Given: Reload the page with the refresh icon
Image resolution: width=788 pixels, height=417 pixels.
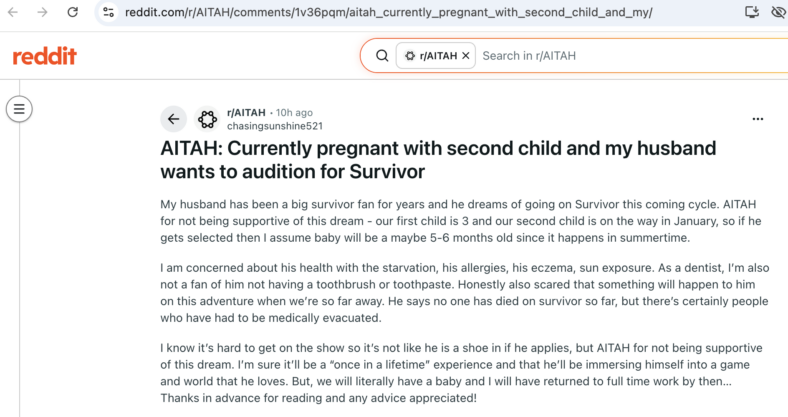Looking at the screenshot, I should 73,12.
